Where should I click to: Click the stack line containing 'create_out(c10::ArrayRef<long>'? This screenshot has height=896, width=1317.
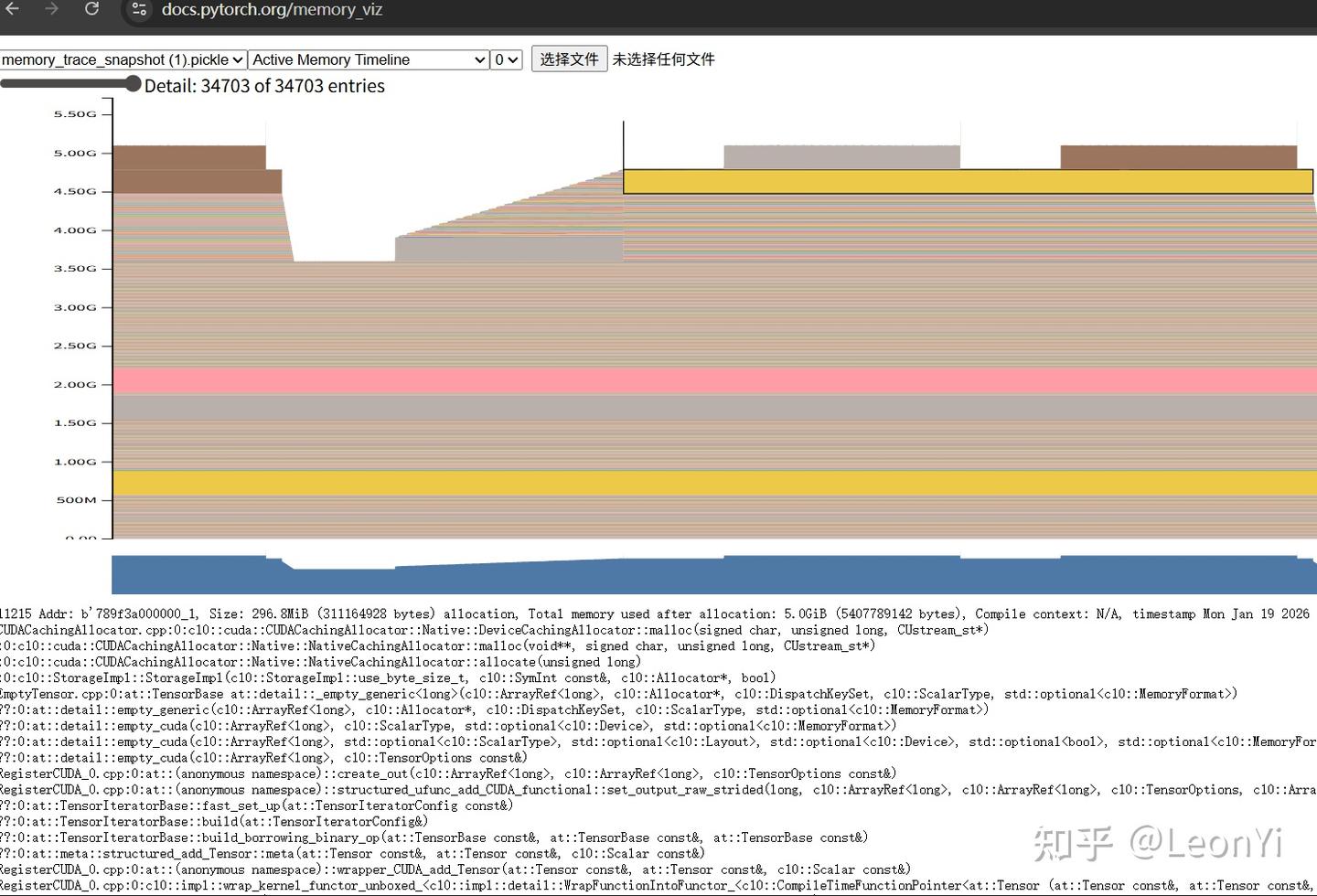448,773
